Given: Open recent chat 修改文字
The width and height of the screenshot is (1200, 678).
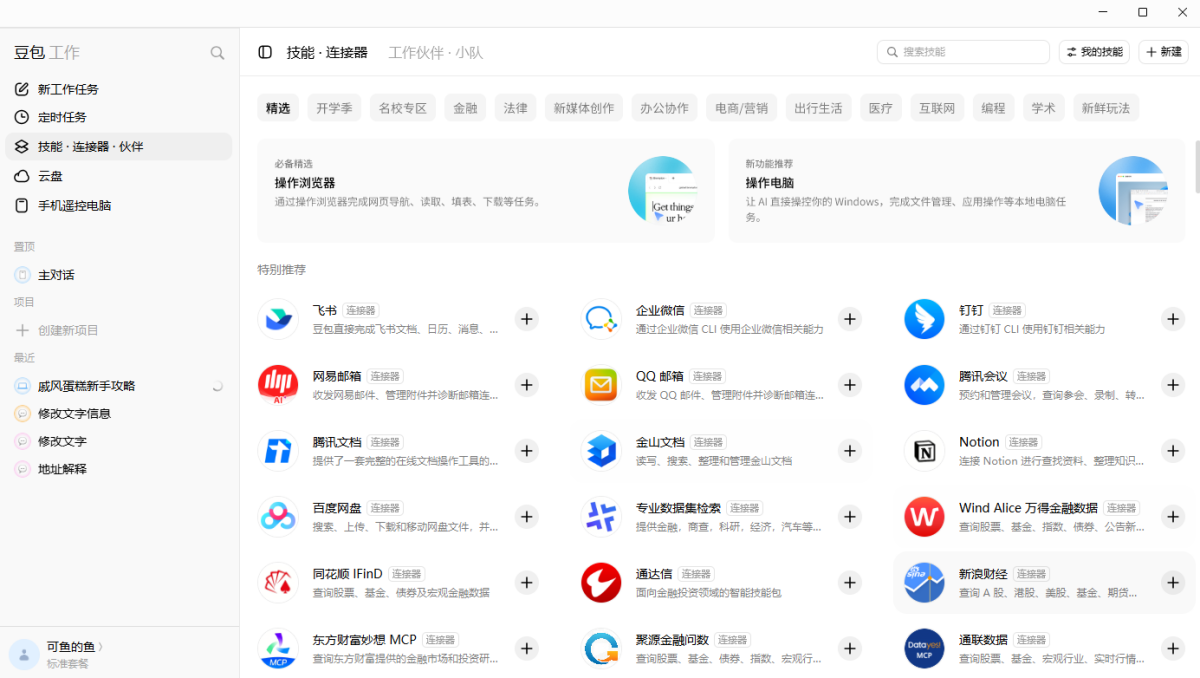Looking at the screenshot, I should [119, 441].
